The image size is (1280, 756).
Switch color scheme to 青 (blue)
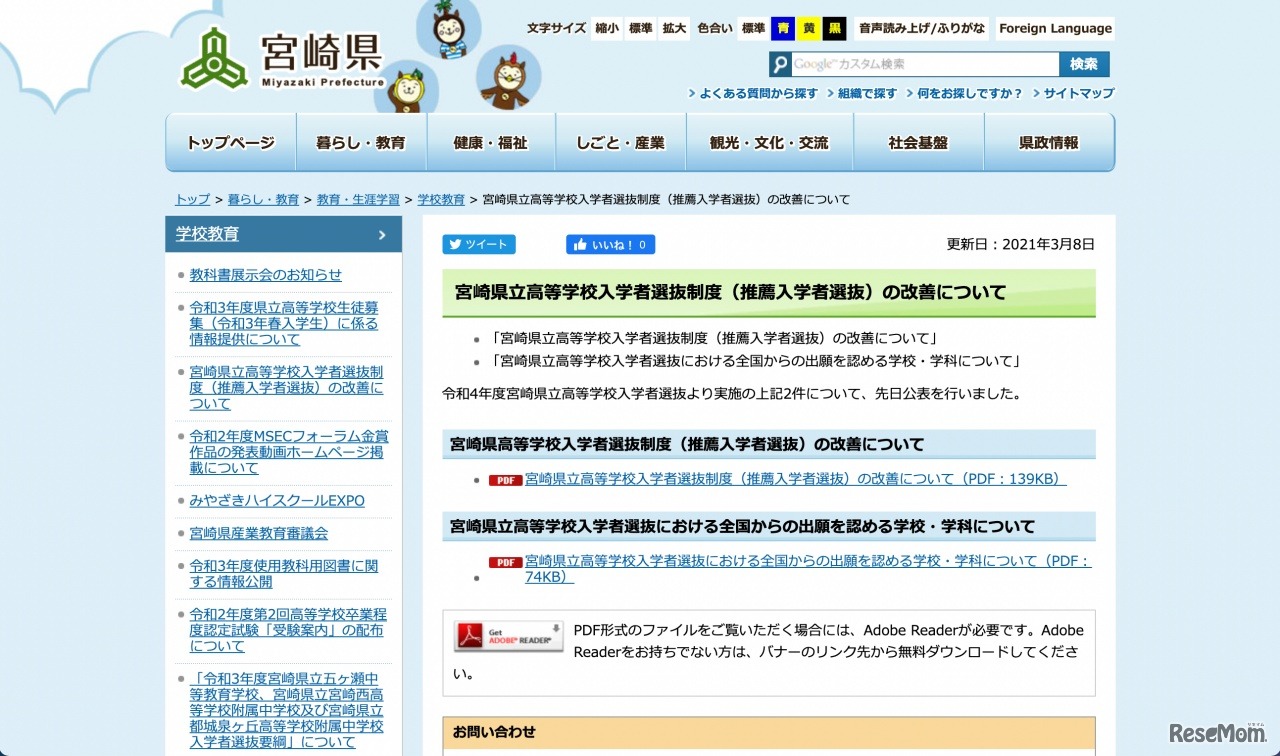tap(782, 28)
